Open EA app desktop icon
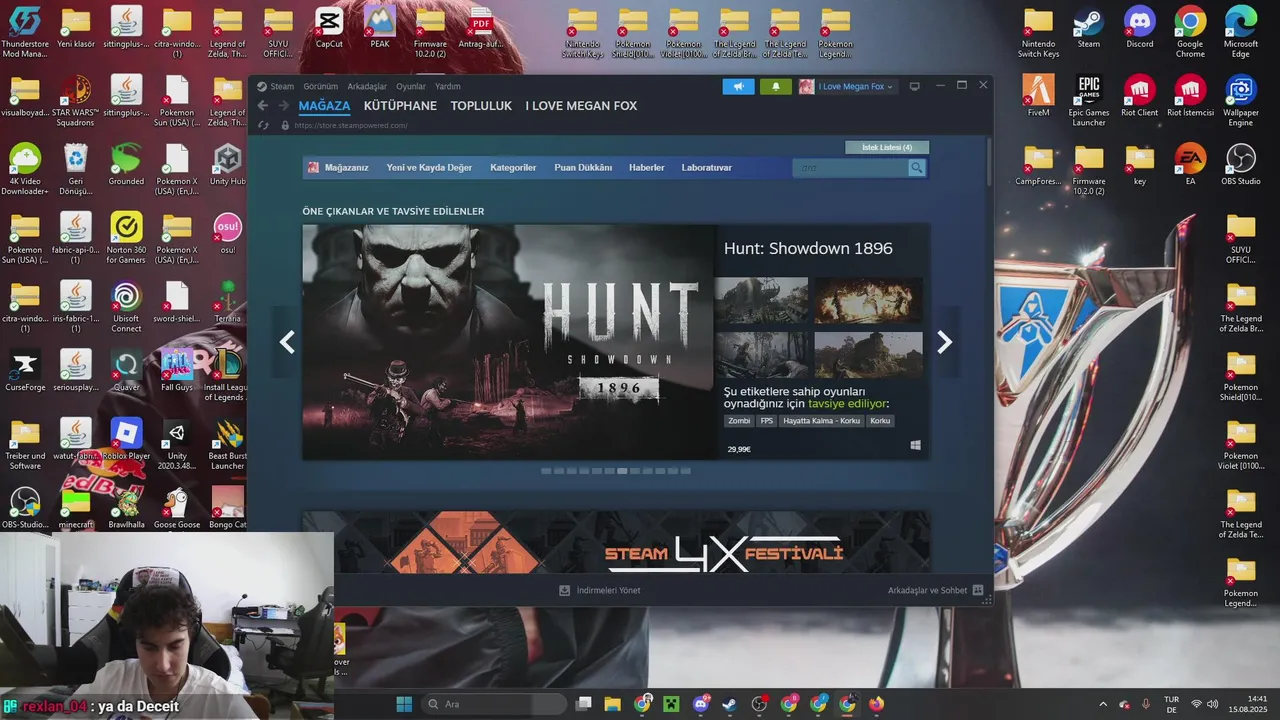 (1190, 165)
